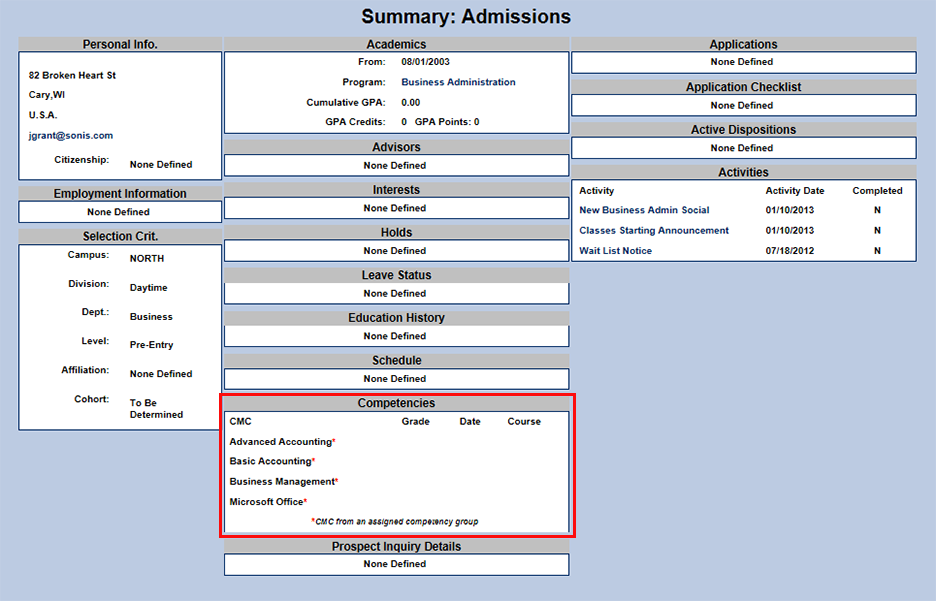Select the Microsoft Office competency row
This screenshot has height=601, width=936.
396,502
